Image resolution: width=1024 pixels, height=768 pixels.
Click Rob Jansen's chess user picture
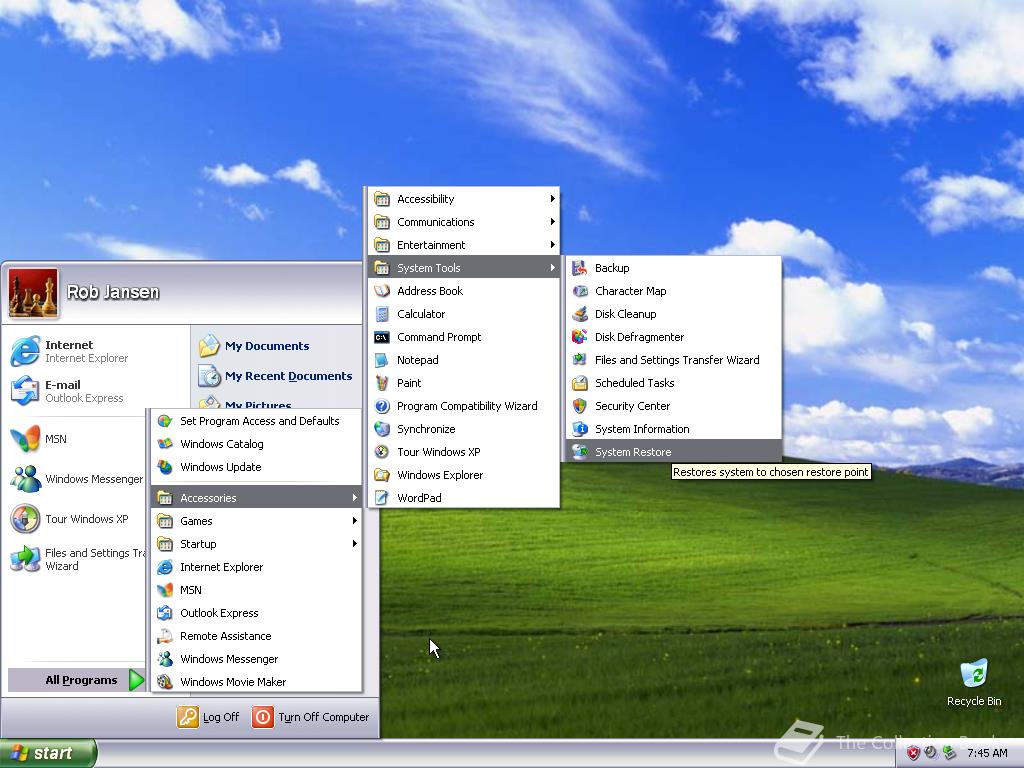click(x=33, y=293)
